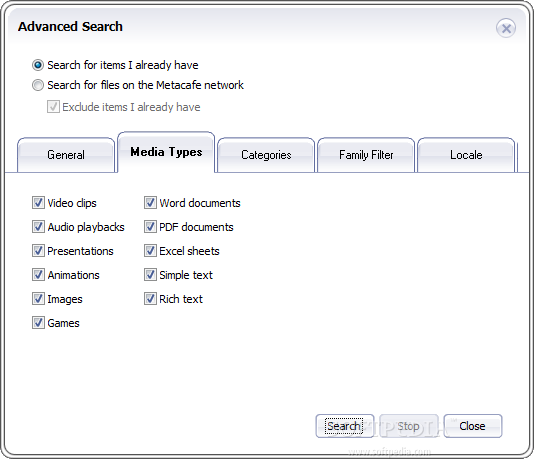Close the Advanced Search dialog with X icon
Viewport: 534px width, 459px height.
tap(506, 28)
